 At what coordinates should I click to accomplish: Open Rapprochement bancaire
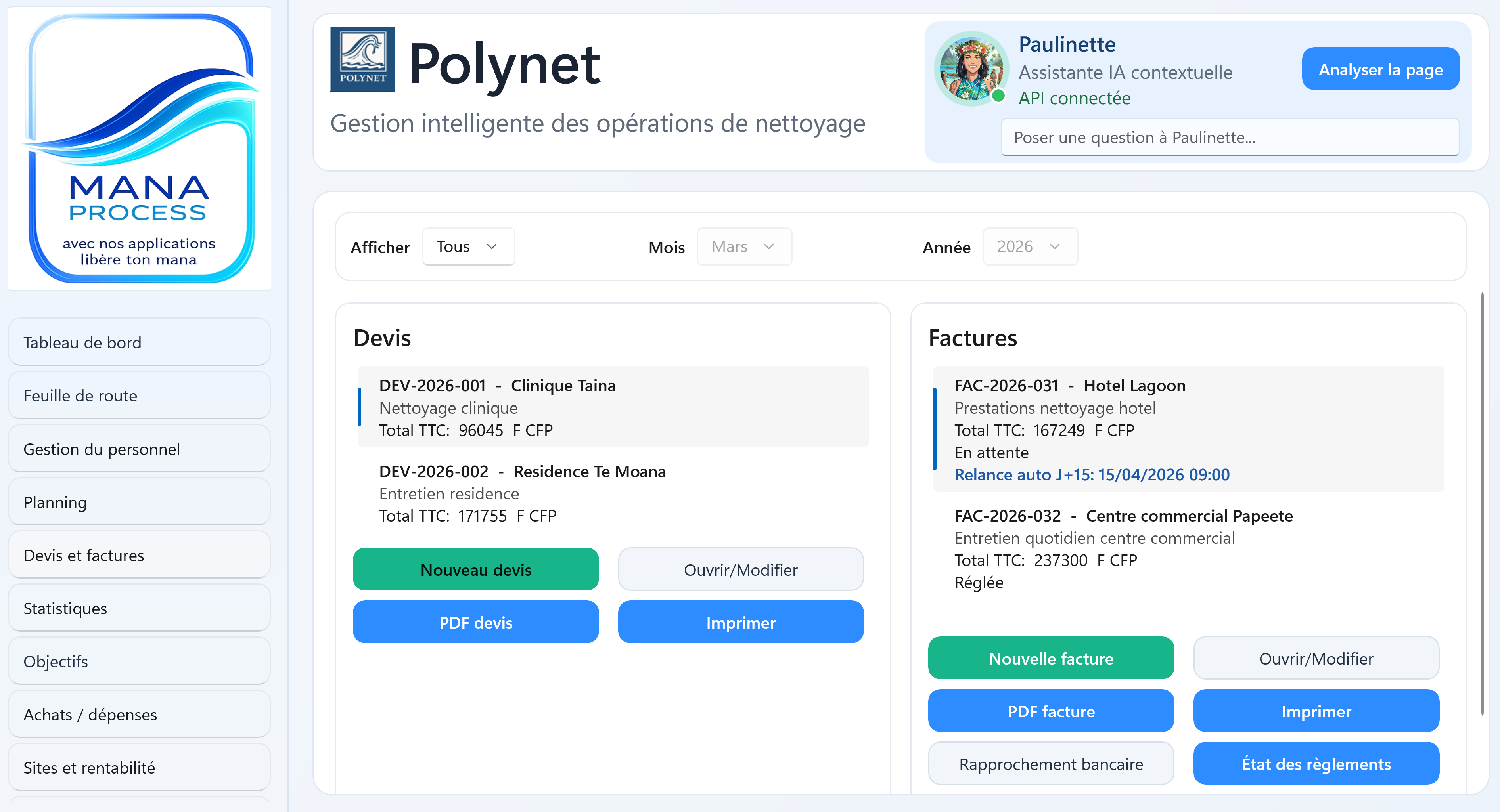coord(1050,764)
